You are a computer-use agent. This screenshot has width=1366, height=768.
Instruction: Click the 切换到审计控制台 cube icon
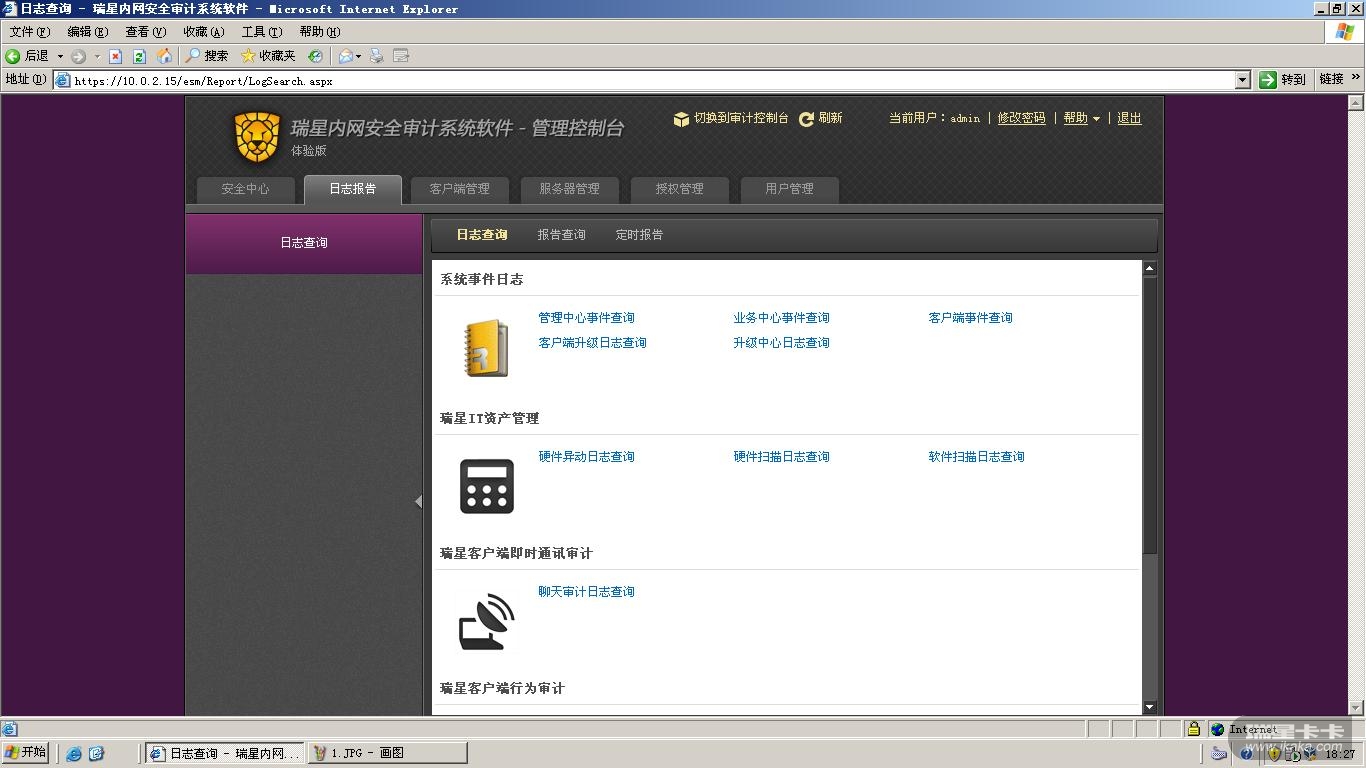pos(681,119)
